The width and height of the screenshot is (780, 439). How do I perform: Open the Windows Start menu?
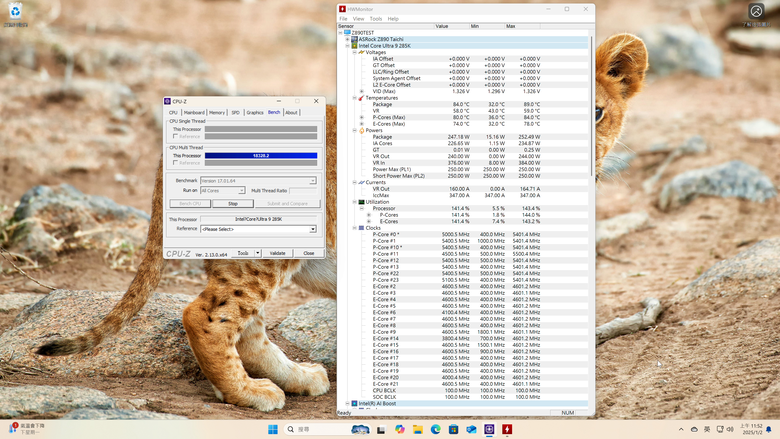273,429
